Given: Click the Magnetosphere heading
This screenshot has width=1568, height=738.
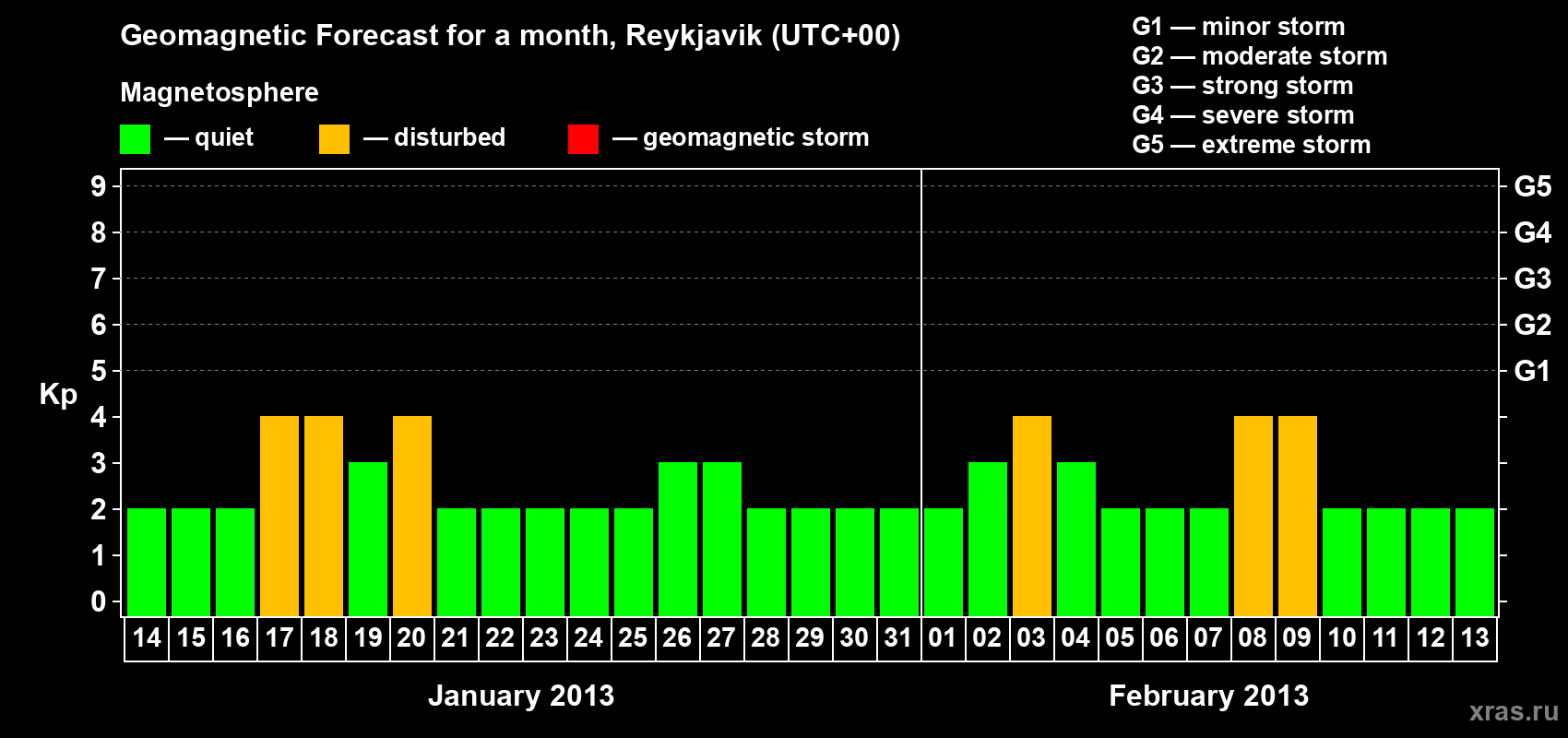Looking at the screenshot, I should pyautogui.click(x=220, y=92).
